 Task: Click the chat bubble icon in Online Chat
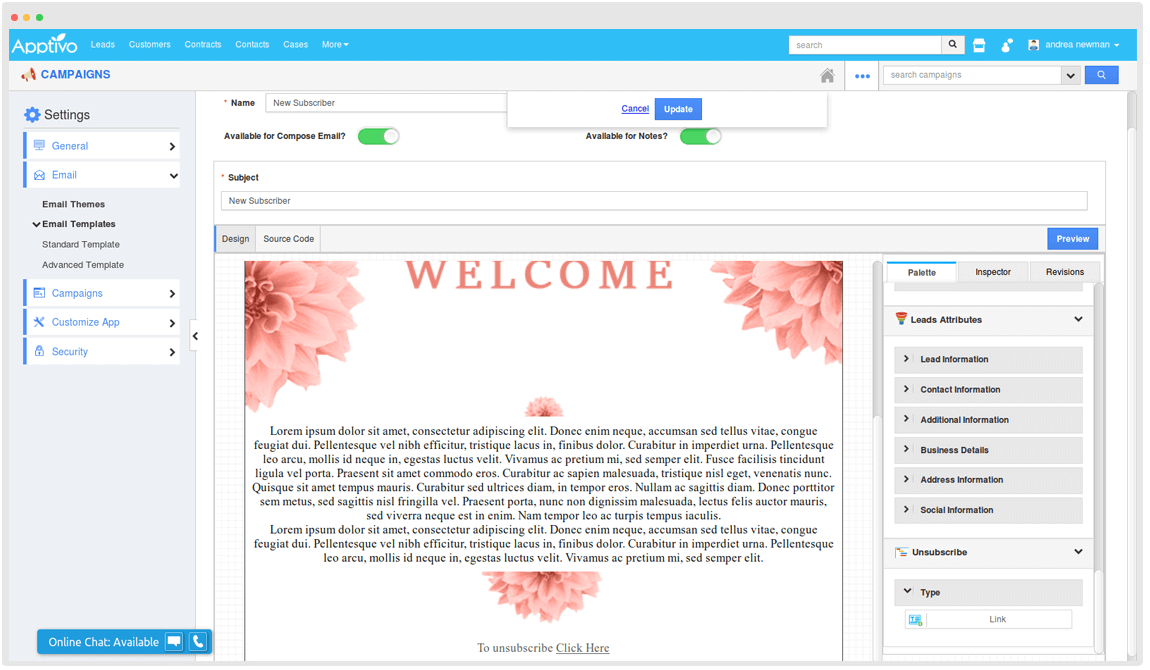tap(174, 642)
